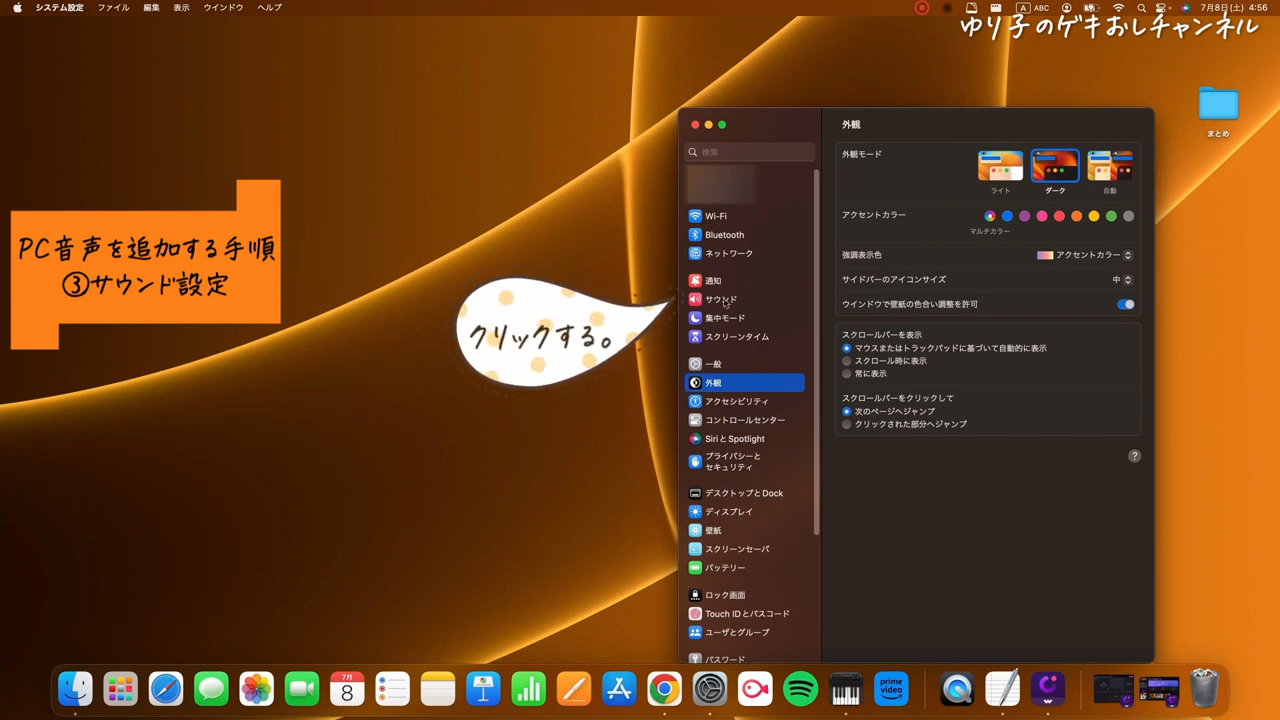Select Bluetooth in the settings sidebar

pos(723,235)
